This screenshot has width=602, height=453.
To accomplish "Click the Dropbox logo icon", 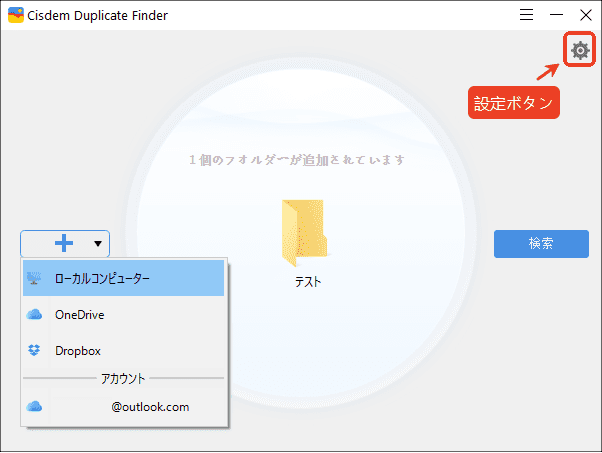I will coord(35,351).
